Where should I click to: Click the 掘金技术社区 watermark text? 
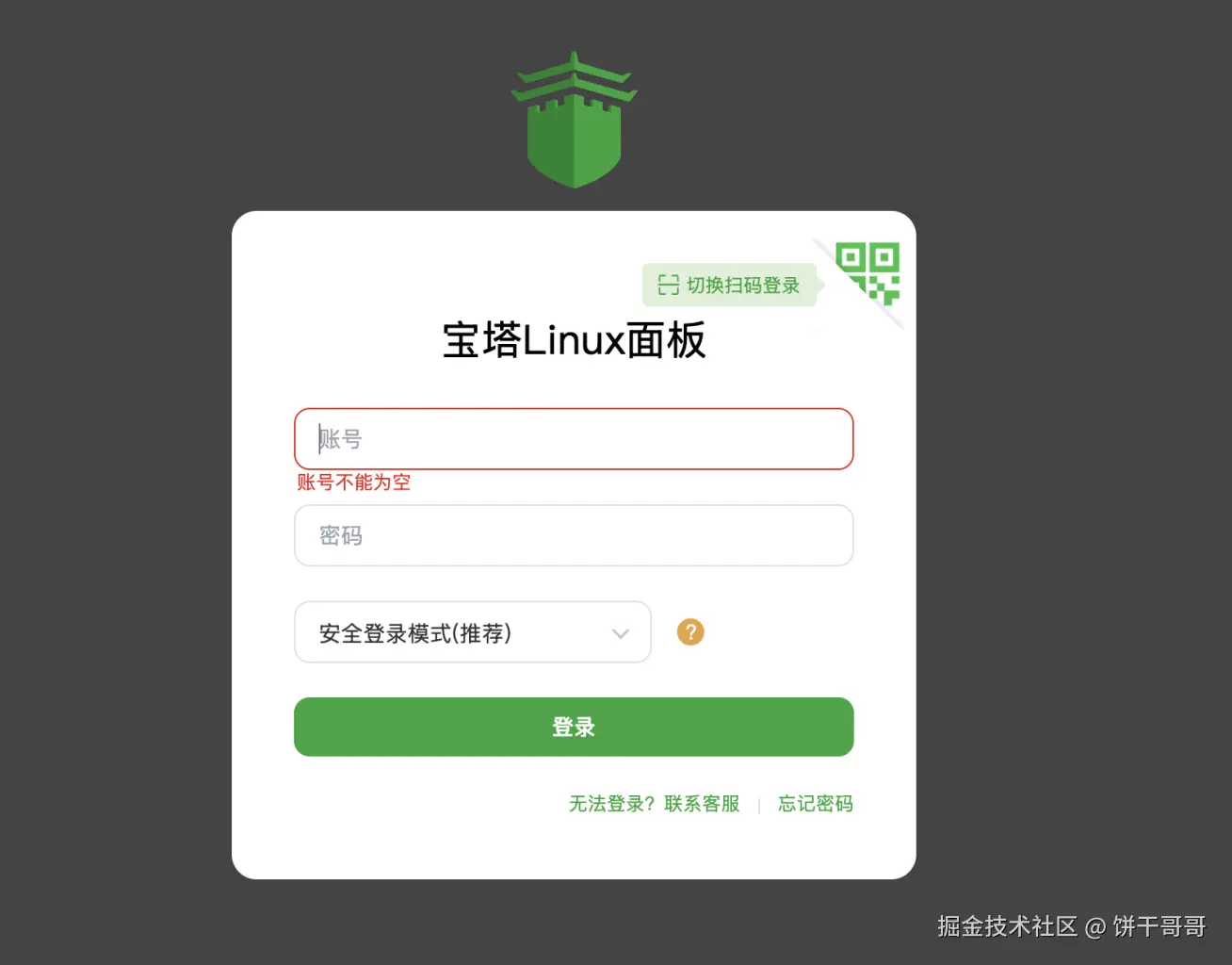[x=1007, y=926]
